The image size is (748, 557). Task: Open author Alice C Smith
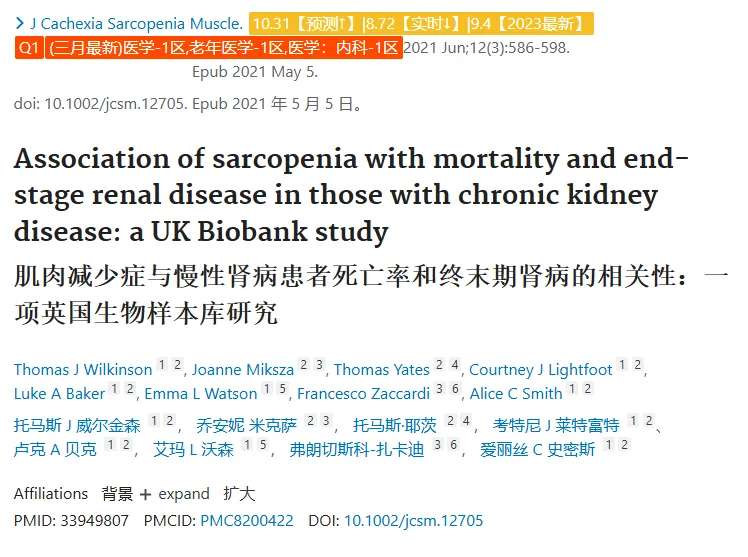point(516,393)
